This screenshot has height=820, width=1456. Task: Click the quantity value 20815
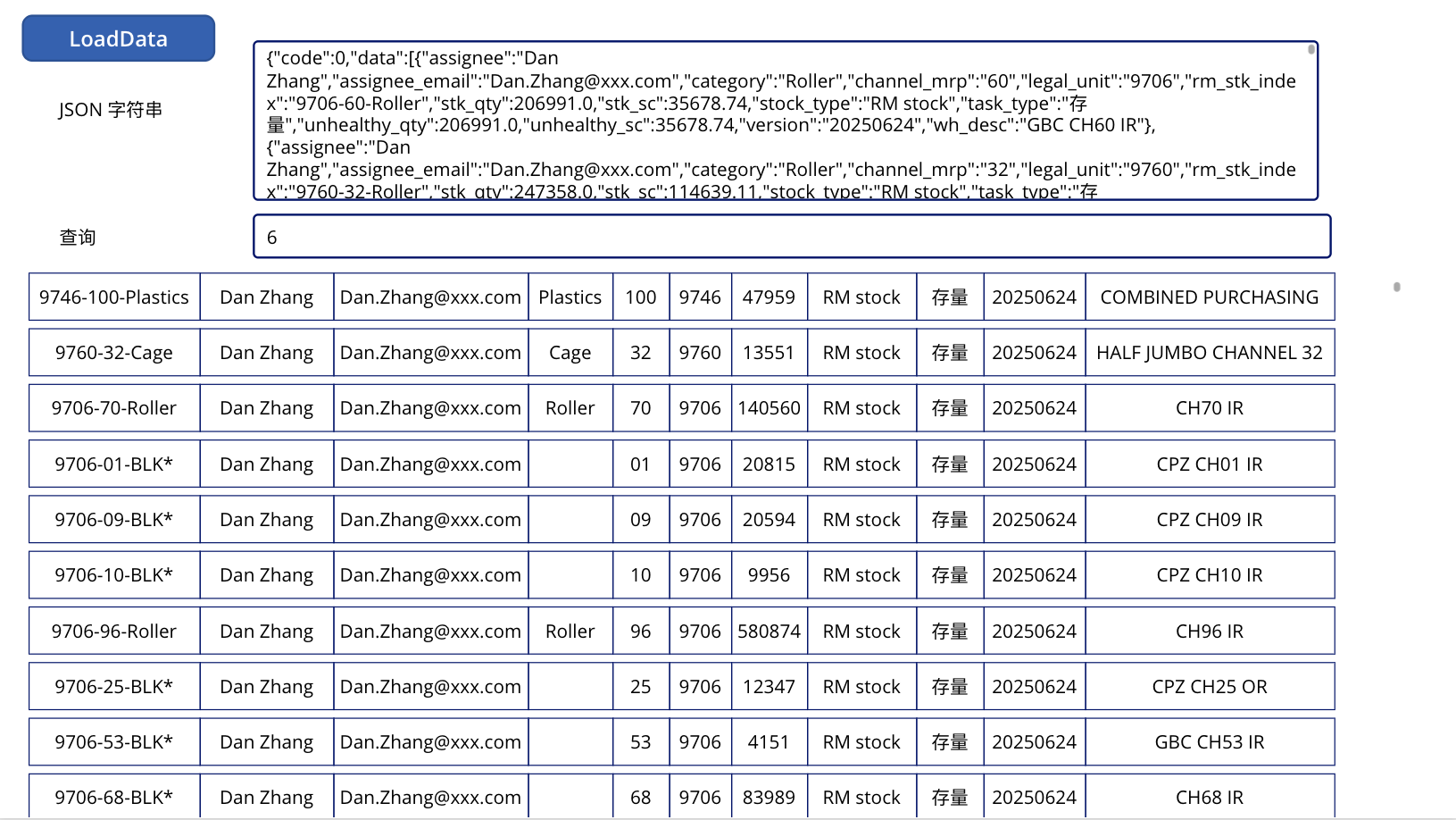point(769,464)
